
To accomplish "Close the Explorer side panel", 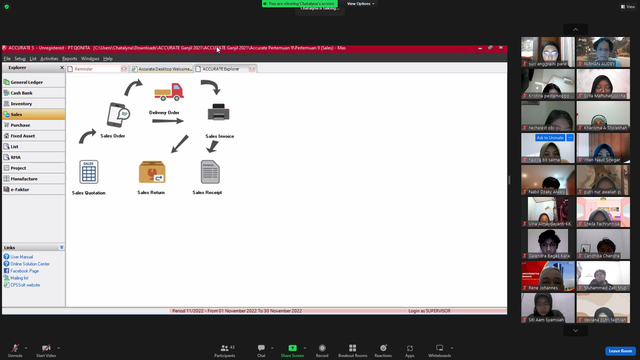I will coord(62,68).
